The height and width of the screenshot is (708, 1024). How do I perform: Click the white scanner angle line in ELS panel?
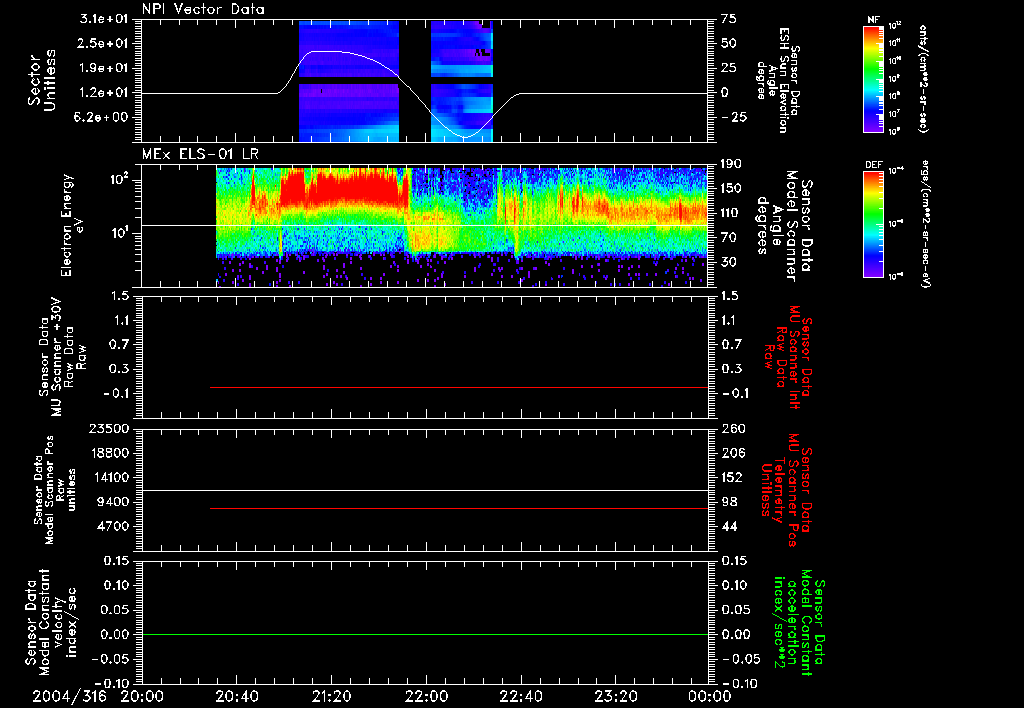click(424, 225)
